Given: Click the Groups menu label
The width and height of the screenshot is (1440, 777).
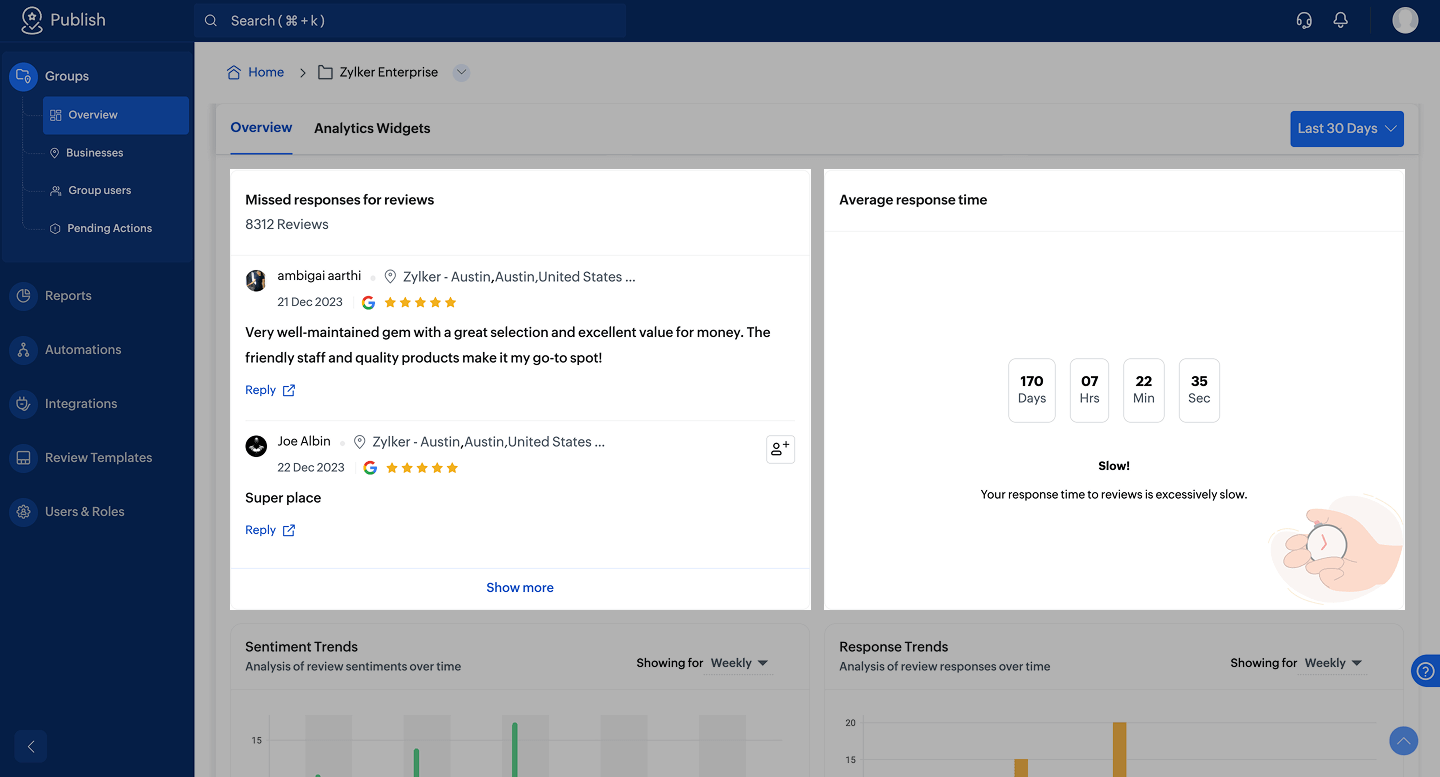Looking at the screenshot, I should 67,76.
